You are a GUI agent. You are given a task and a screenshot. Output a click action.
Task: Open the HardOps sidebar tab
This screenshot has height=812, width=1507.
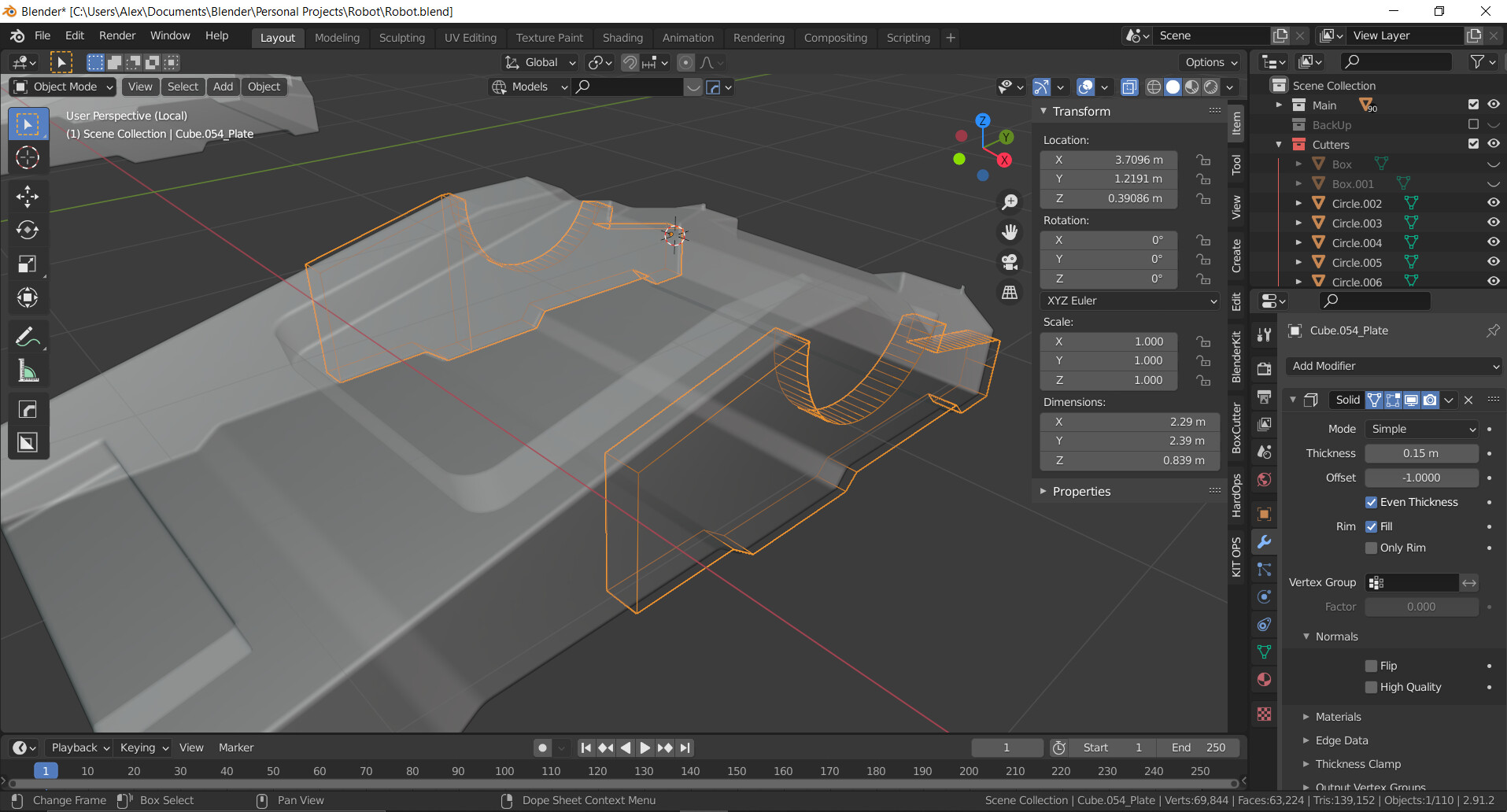1236,495
